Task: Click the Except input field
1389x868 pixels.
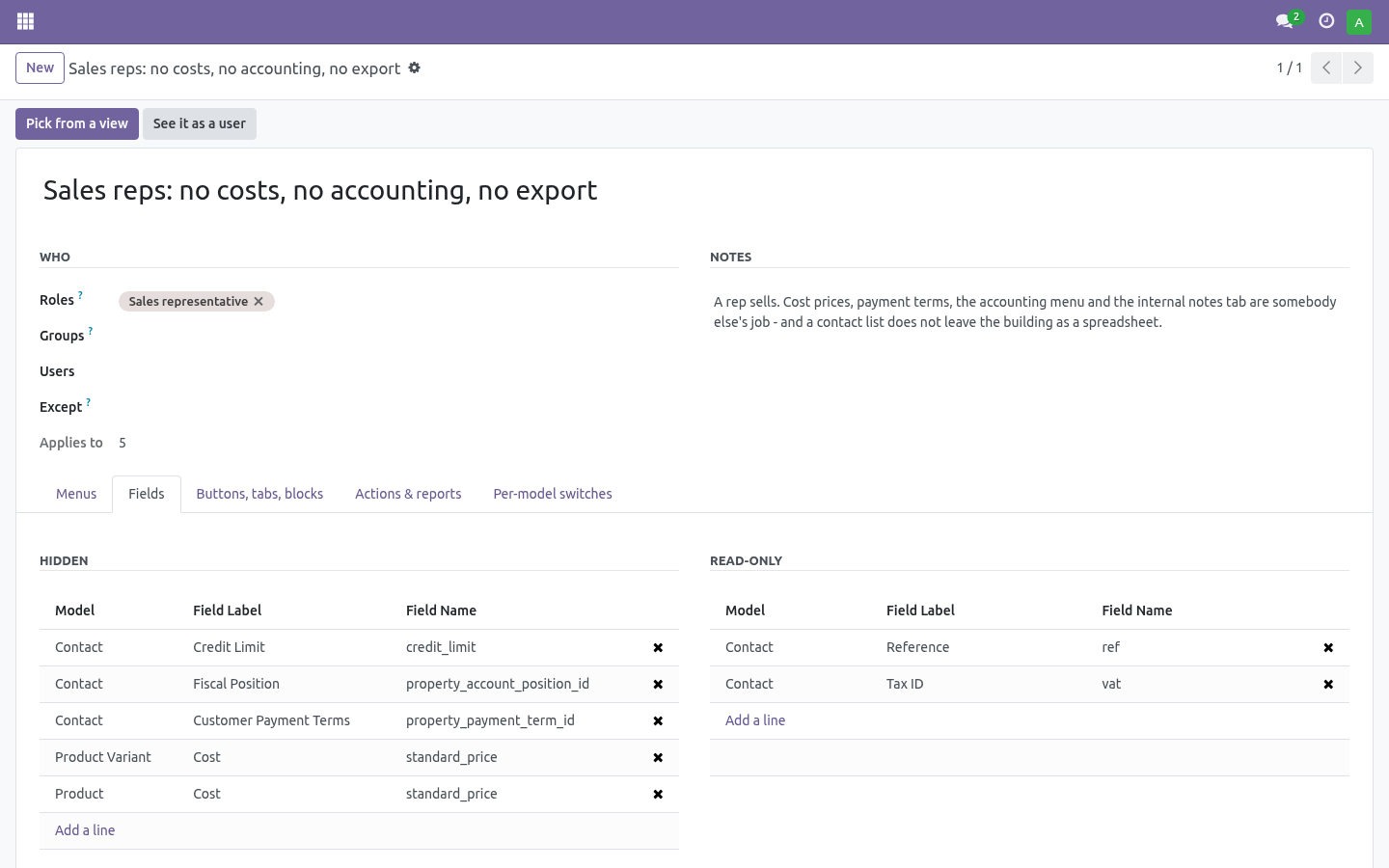Action: (x=398, y=408)
